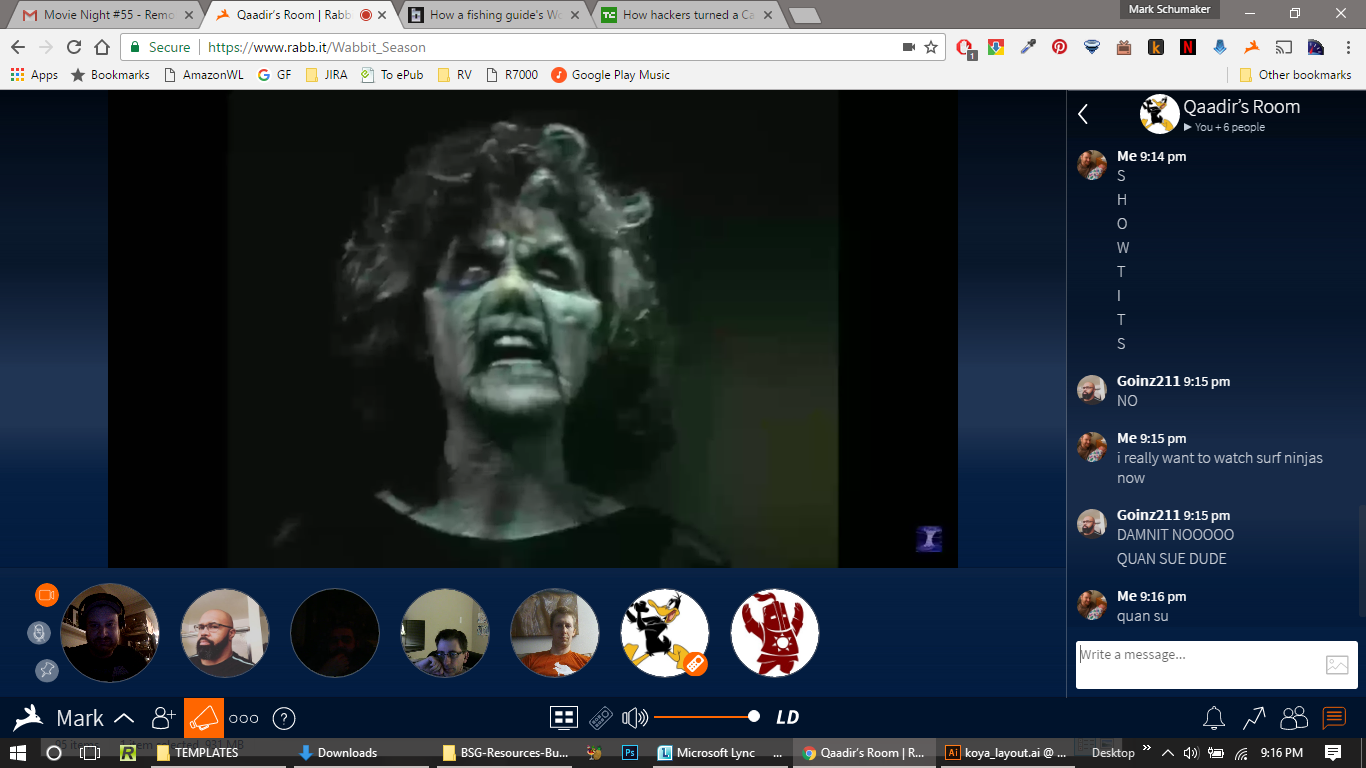The width and height of the screenshot is (1366, 768).
Task: Select the bald bearded user webcam bubble
Action: 225,633
